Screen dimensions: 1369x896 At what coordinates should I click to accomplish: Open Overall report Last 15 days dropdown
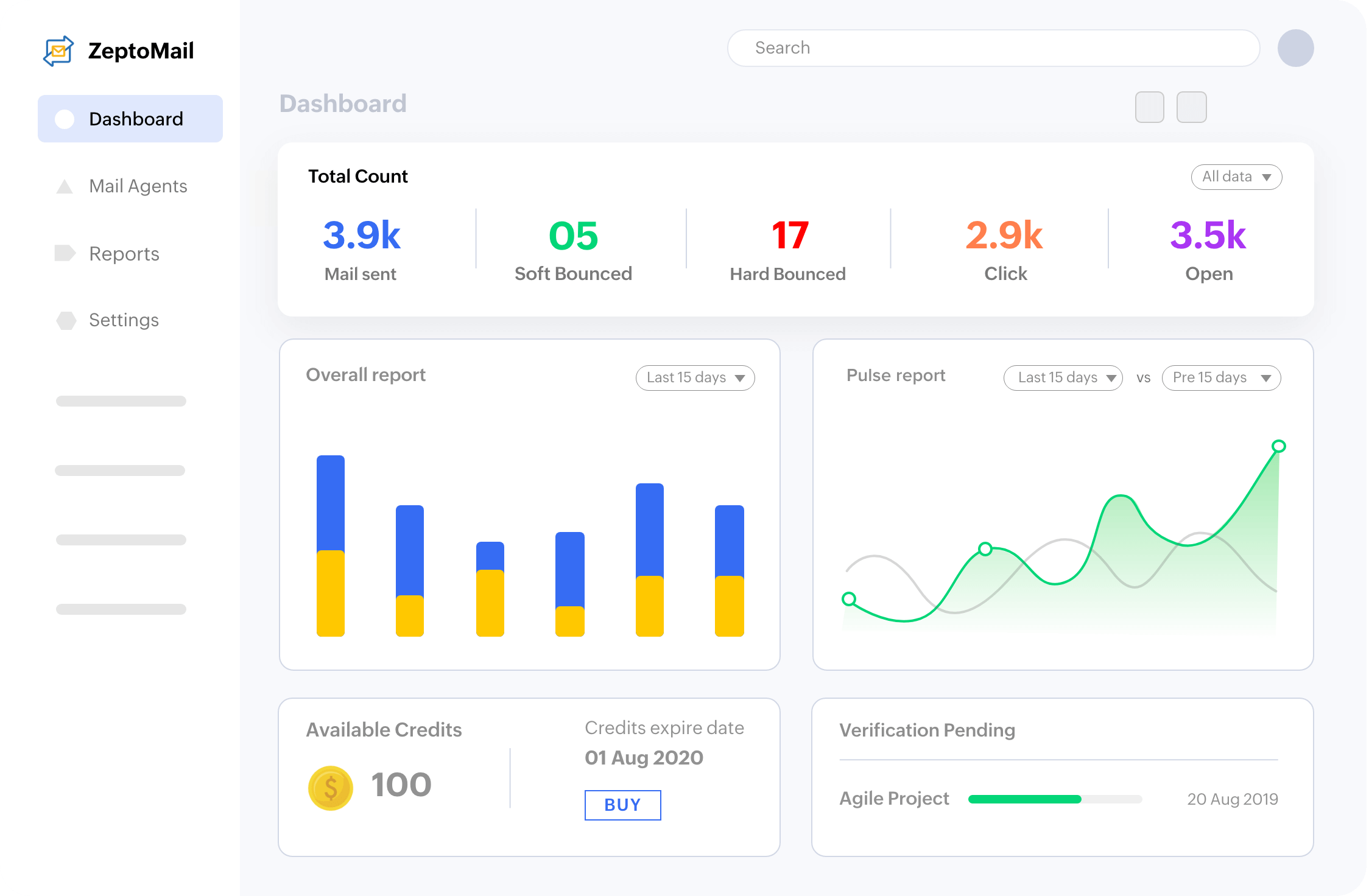[x=695, y=377]
